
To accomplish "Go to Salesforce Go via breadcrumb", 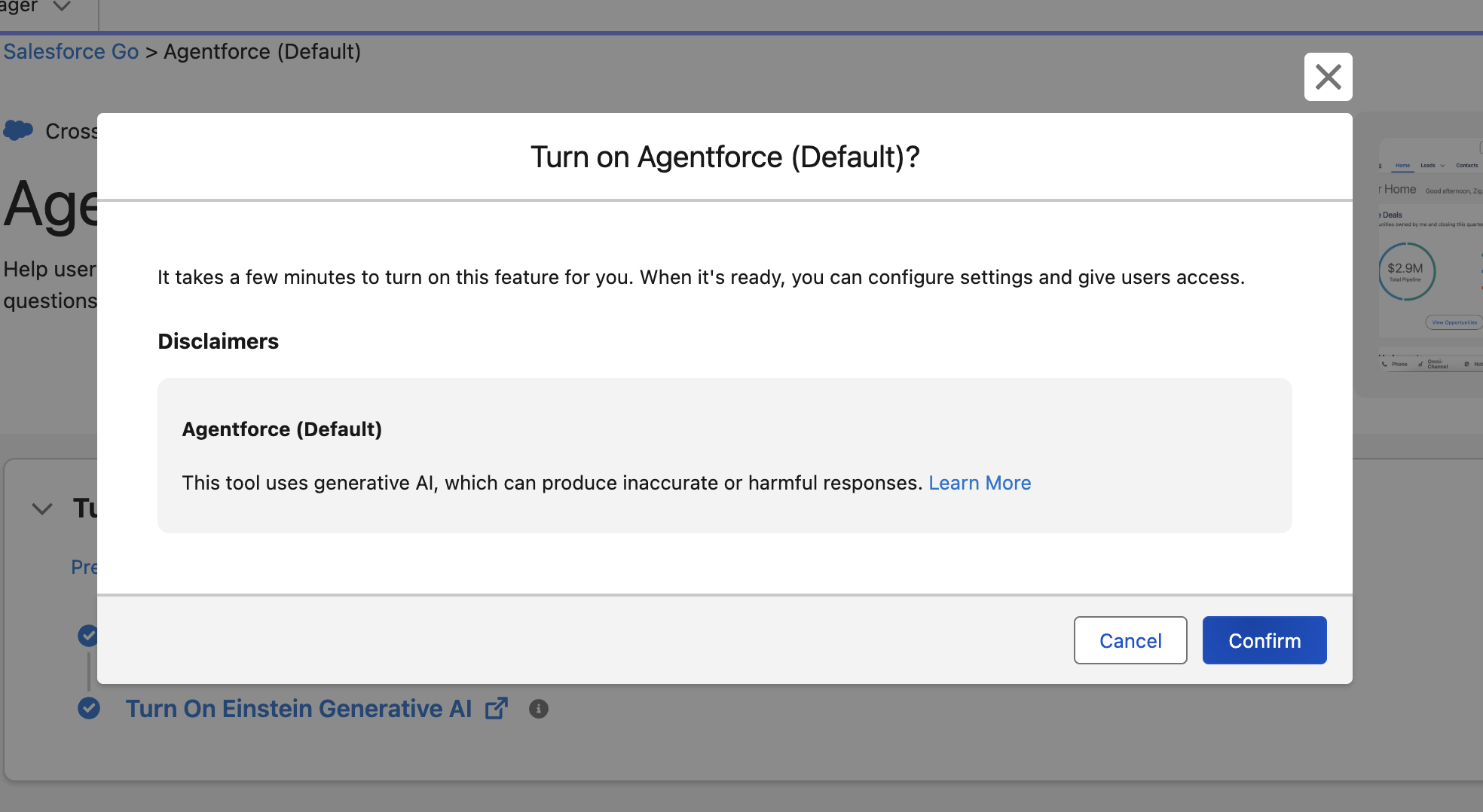I will tap(71, 51).
